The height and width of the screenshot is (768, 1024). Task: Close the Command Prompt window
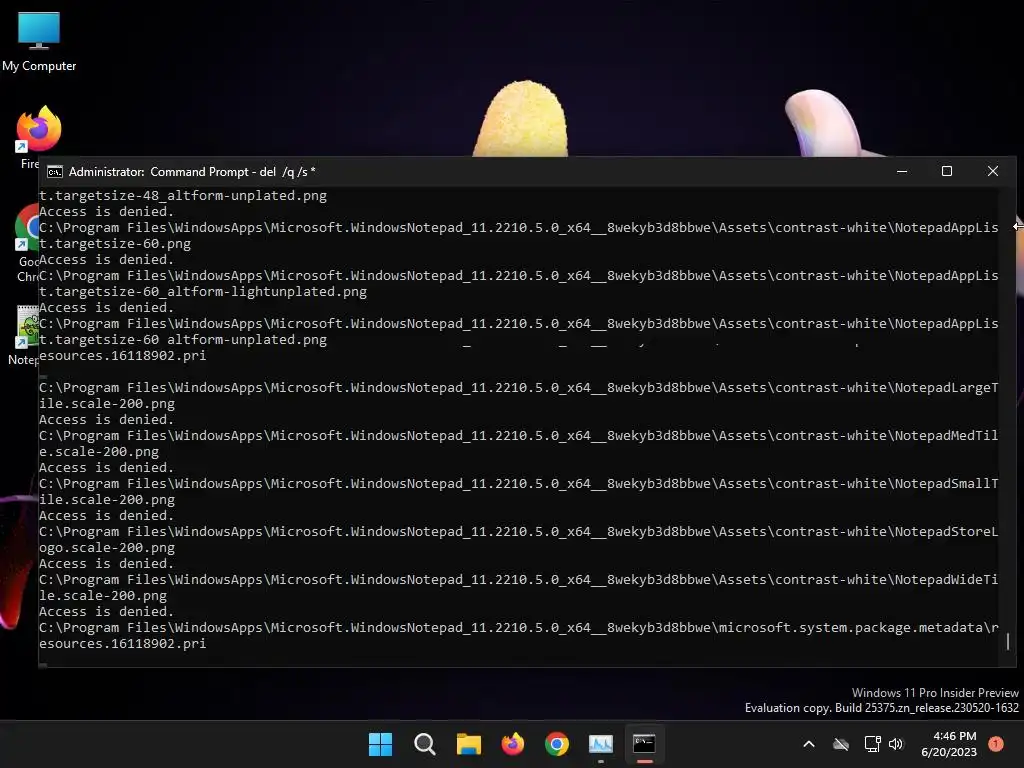pyautogui.click(x=993, y=171)
